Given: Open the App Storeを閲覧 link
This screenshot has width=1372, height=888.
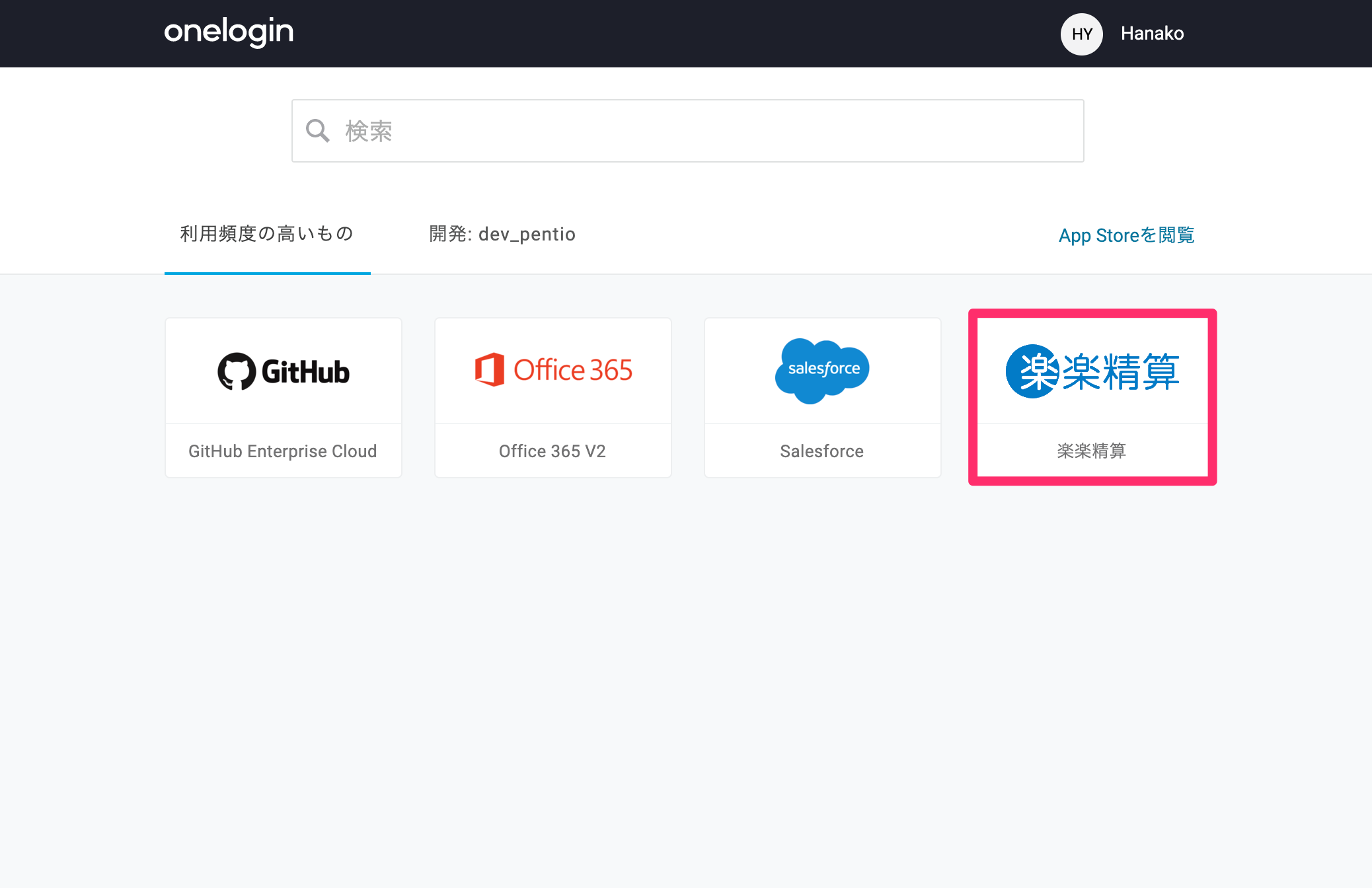Looking at the screenshot, I should [1126, 235].
